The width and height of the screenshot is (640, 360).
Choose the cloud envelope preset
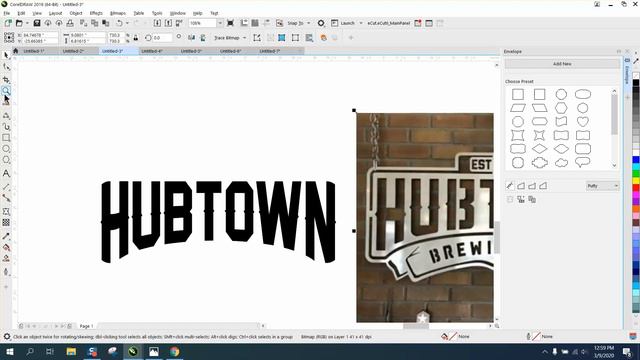pos(561,162)
